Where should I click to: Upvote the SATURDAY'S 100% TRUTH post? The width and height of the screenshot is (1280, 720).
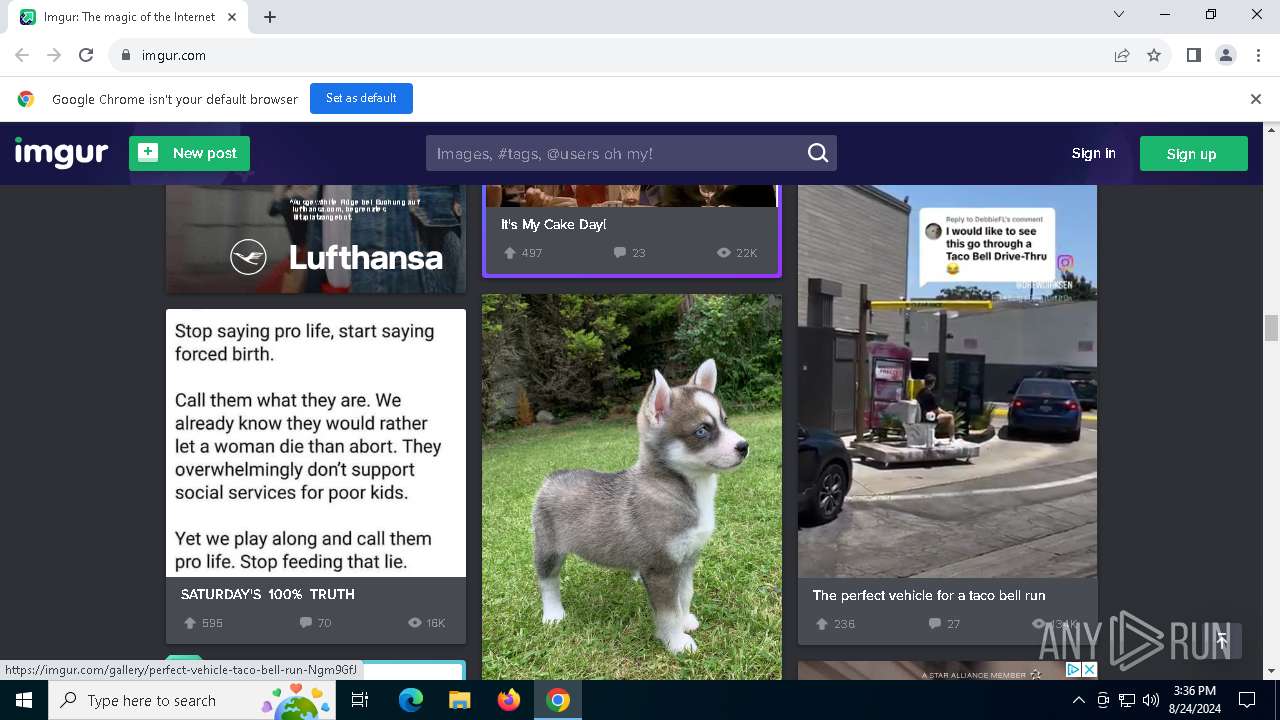[x=190, y=623]
